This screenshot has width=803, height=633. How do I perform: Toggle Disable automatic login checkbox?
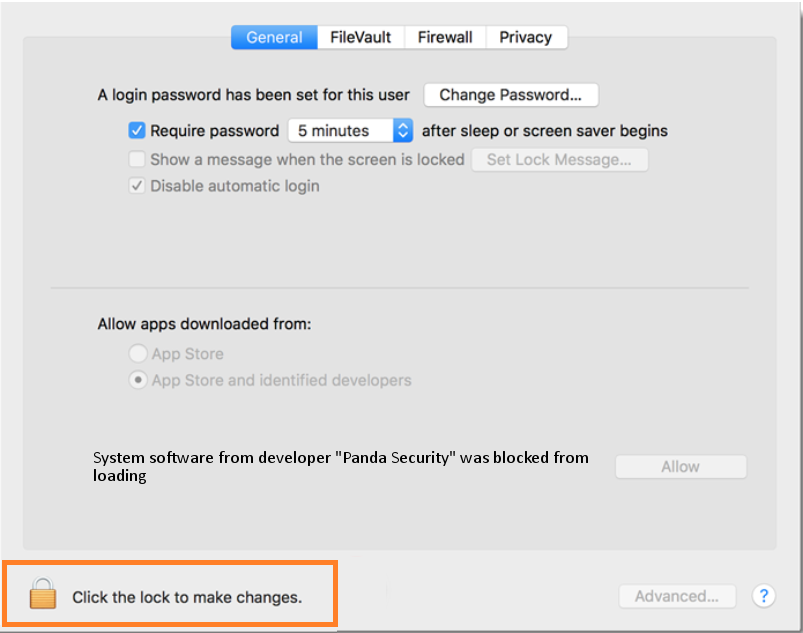[x=137, y=185]
